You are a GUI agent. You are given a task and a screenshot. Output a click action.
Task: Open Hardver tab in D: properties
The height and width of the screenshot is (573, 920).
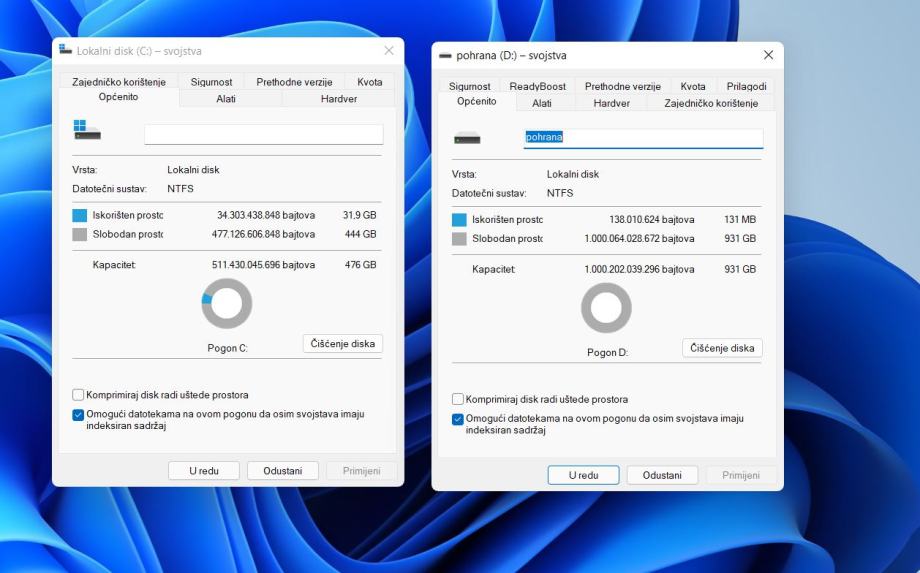pos(611,103)
